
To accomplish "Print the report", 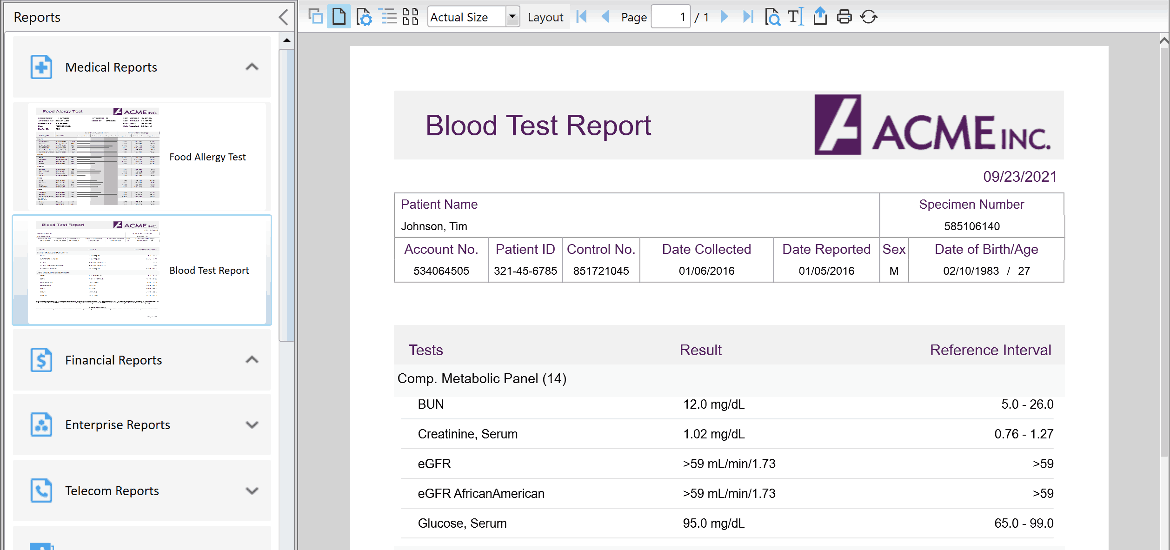I will point(844,17).
